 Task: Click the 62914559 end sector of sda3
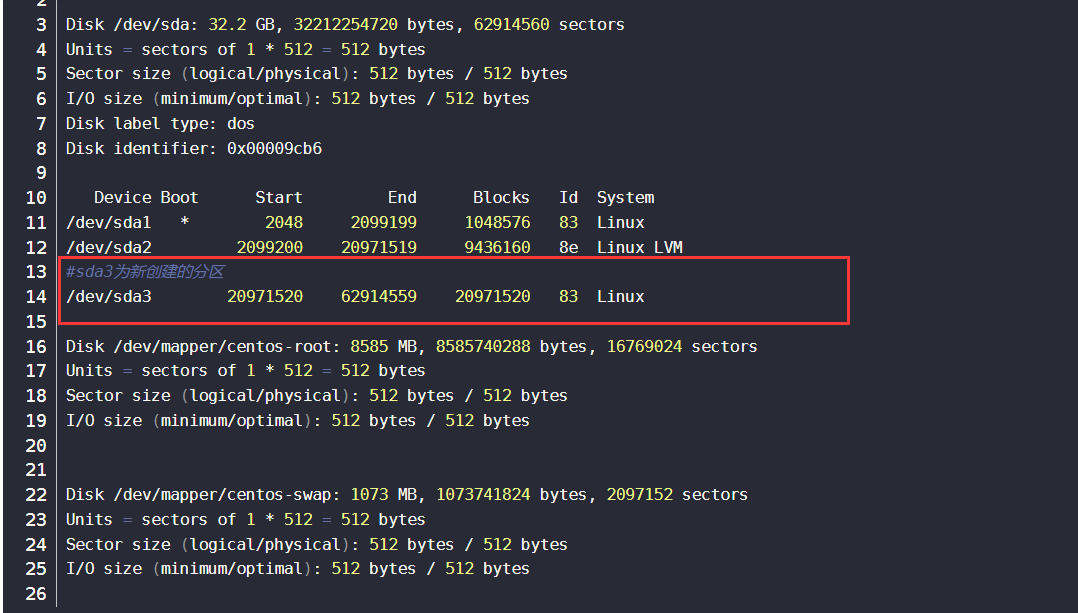click(383, 296)
